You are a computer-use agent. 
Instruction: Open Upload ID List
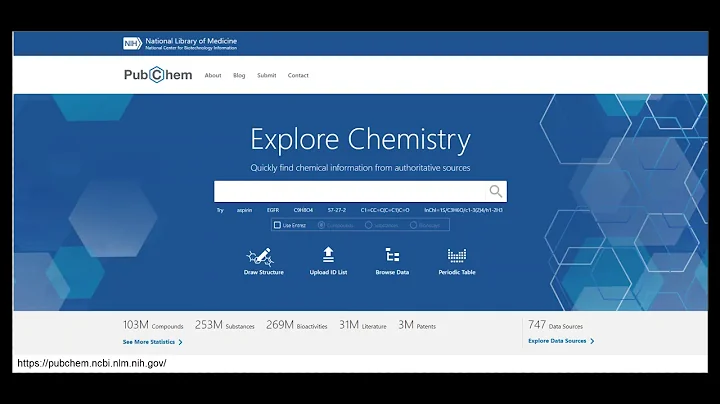pos(328,261)
